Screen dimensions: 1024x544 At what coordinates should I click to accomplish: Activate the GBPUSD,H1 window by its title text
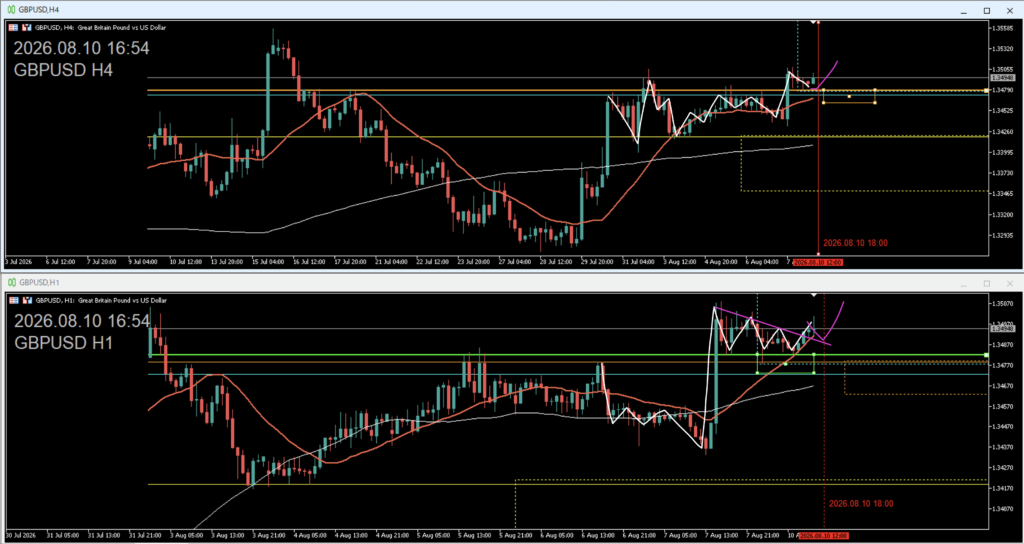coord(34,283)
